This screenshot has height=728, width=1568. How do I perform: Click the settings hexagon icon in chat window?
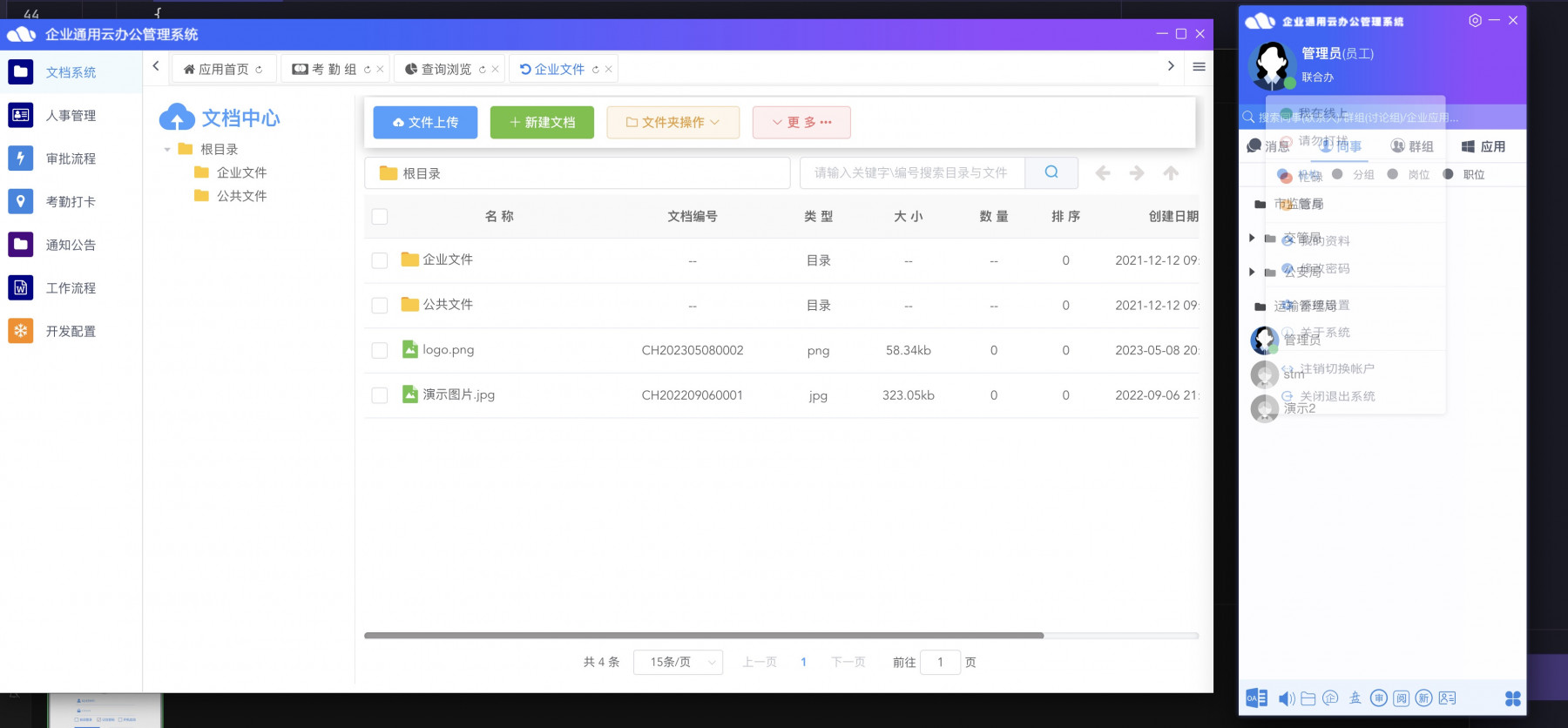1475,20
